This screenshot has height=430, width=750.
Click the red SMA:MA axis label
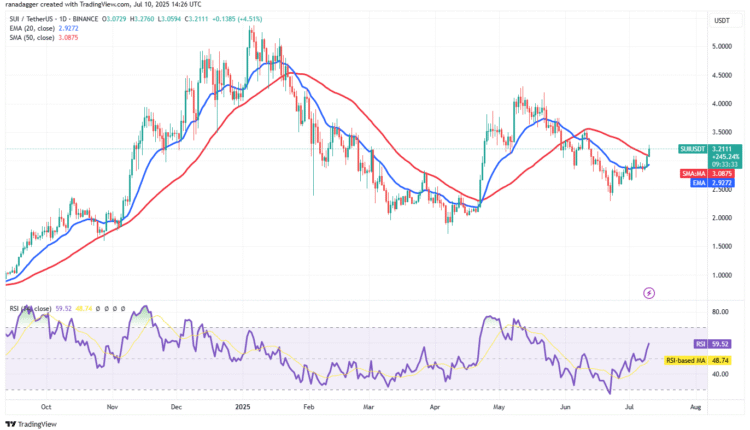[693, 172]
